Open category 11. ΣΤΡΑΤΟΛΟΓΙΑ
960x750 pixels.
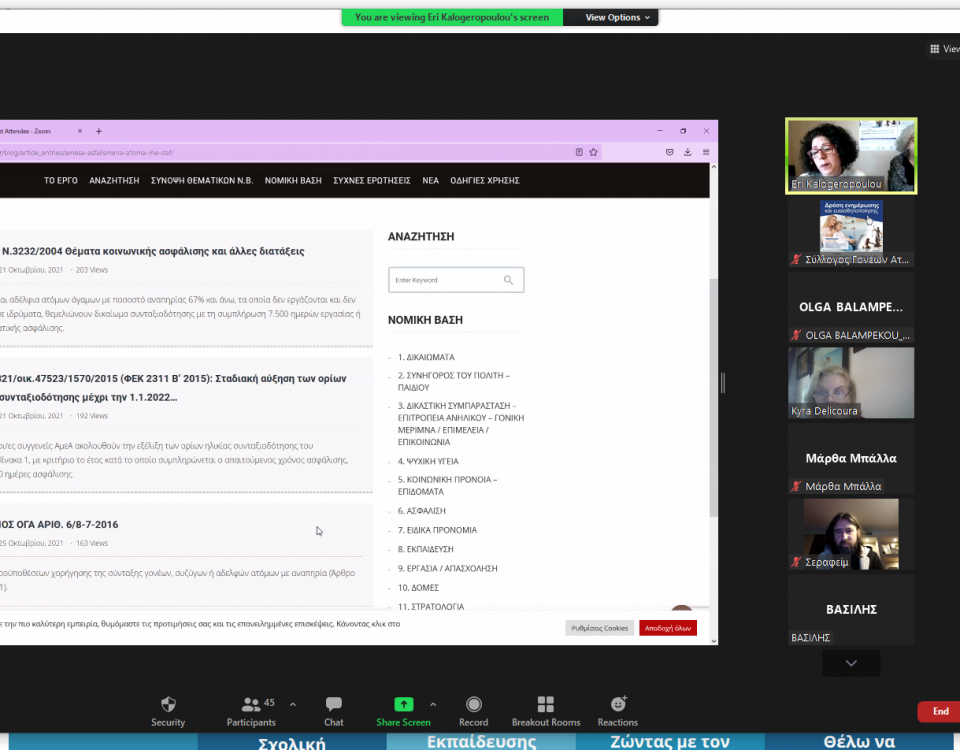coord(431,606)
